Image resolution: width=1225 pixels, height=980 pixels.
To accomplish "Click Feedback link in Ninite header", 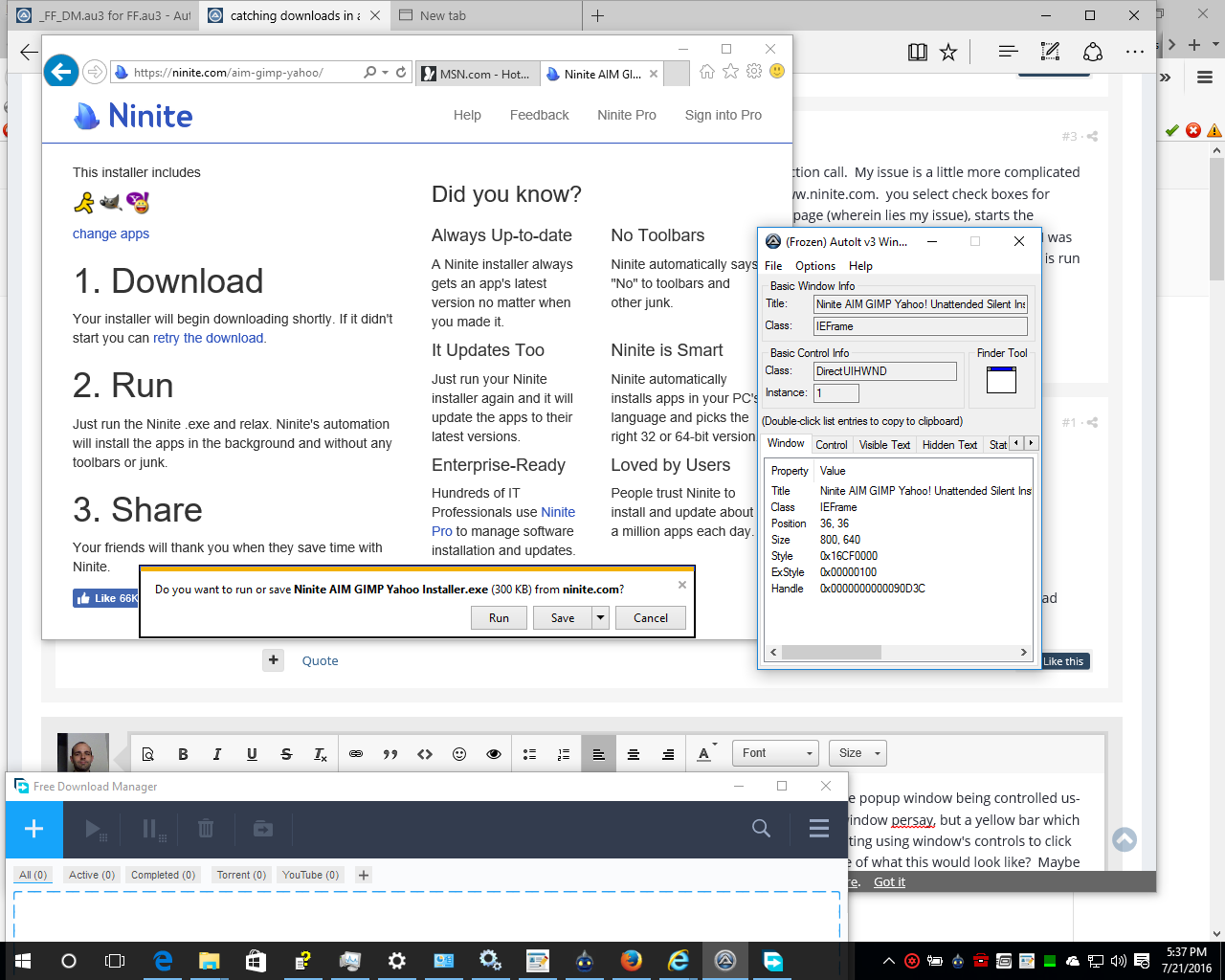I will point(539,115).
